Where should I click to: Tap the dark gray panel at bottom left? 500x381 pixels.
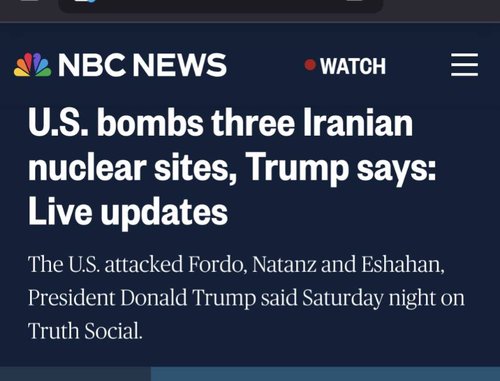pos(75,374)
